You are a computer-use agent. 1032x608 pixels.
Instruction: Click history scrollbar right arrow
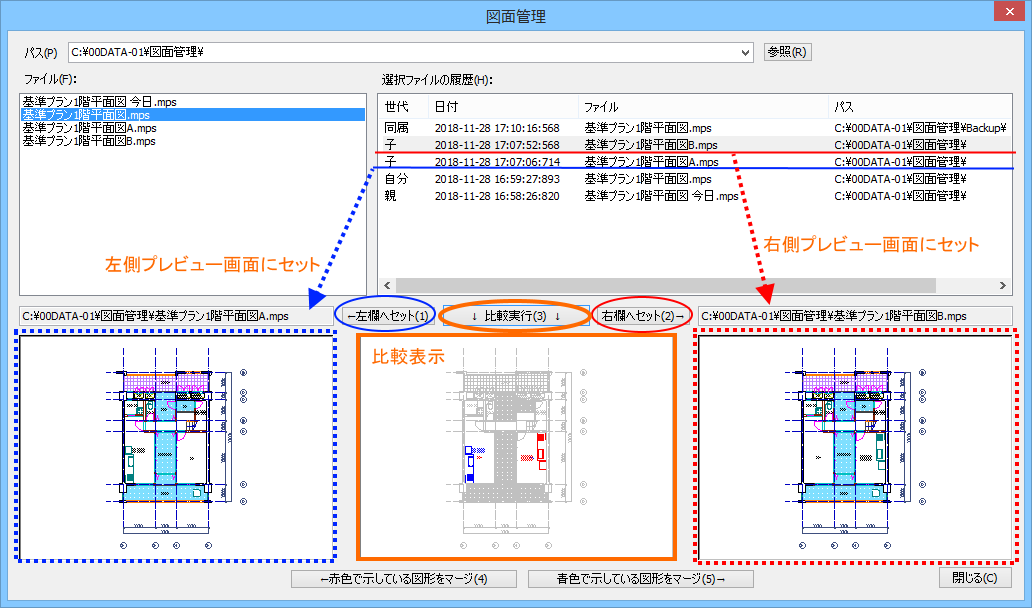pyautogui.click(x=1003, y=286)
